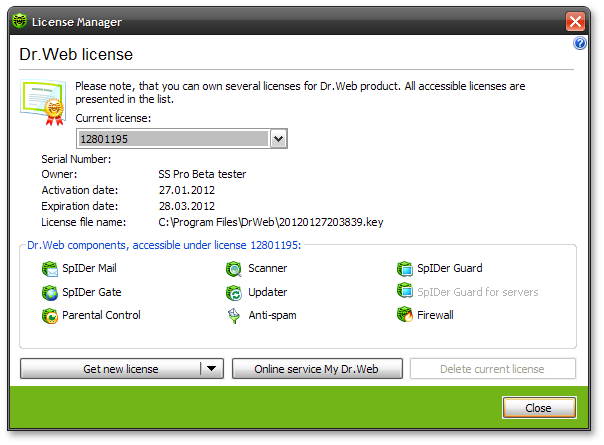Click the Dr.Web spider icon in title bar
The width and height of the screenshot is (604, 445).
pyautogui.click(x=19, y=21)
